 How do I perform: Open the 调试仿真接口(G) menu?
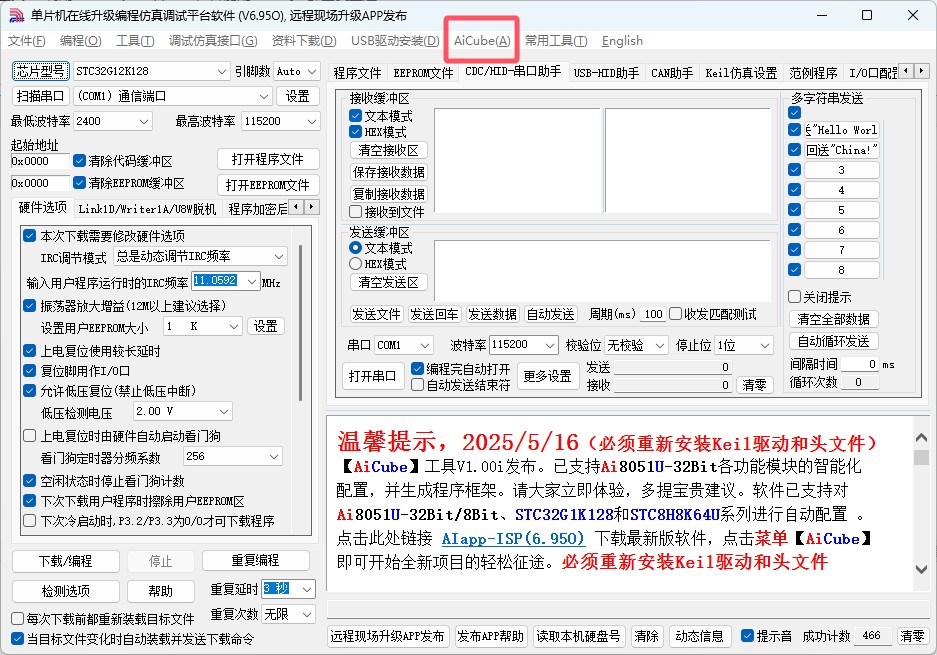[213, 41]
